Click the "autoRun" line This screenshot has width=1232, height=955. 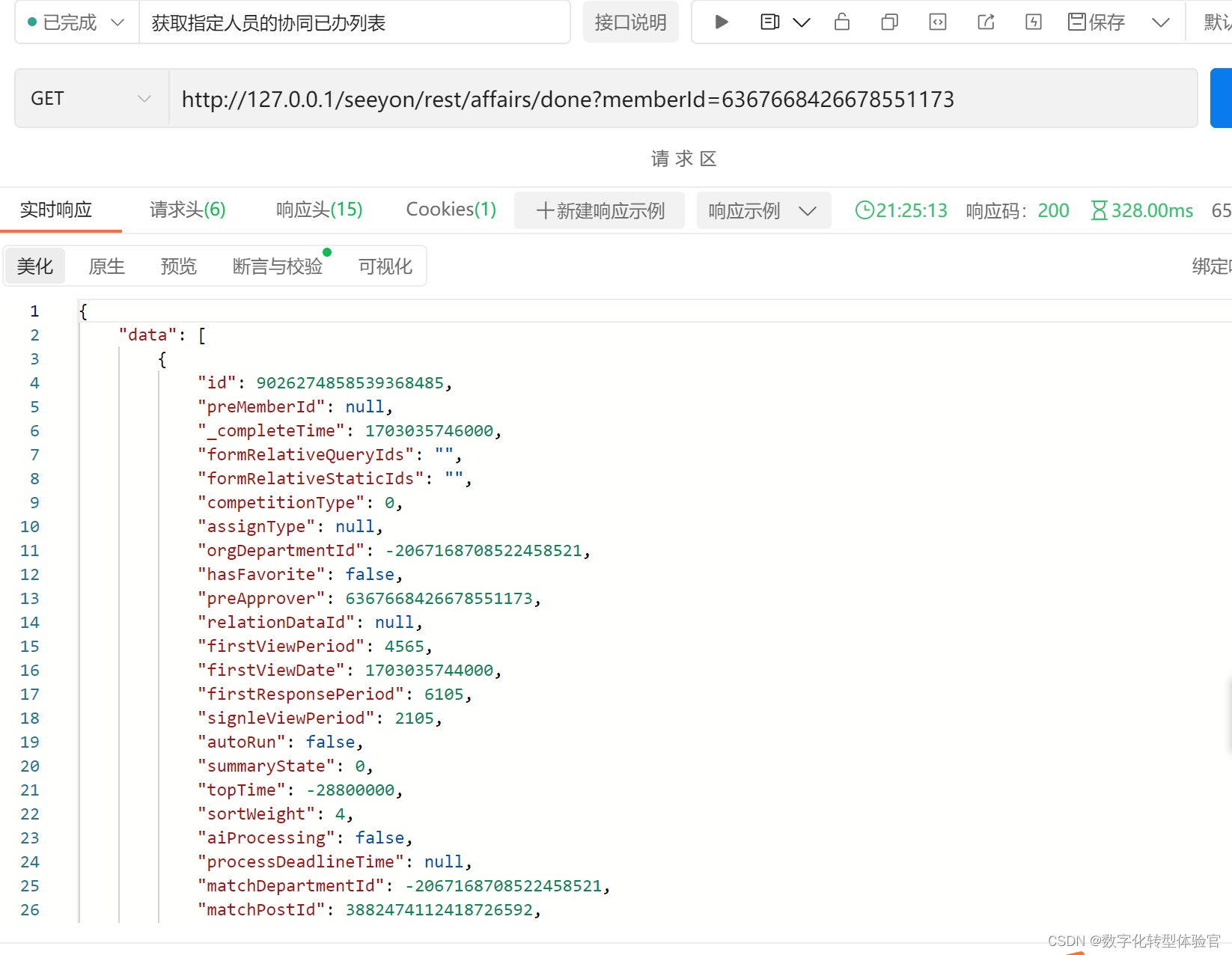click(x=280, y=742)
